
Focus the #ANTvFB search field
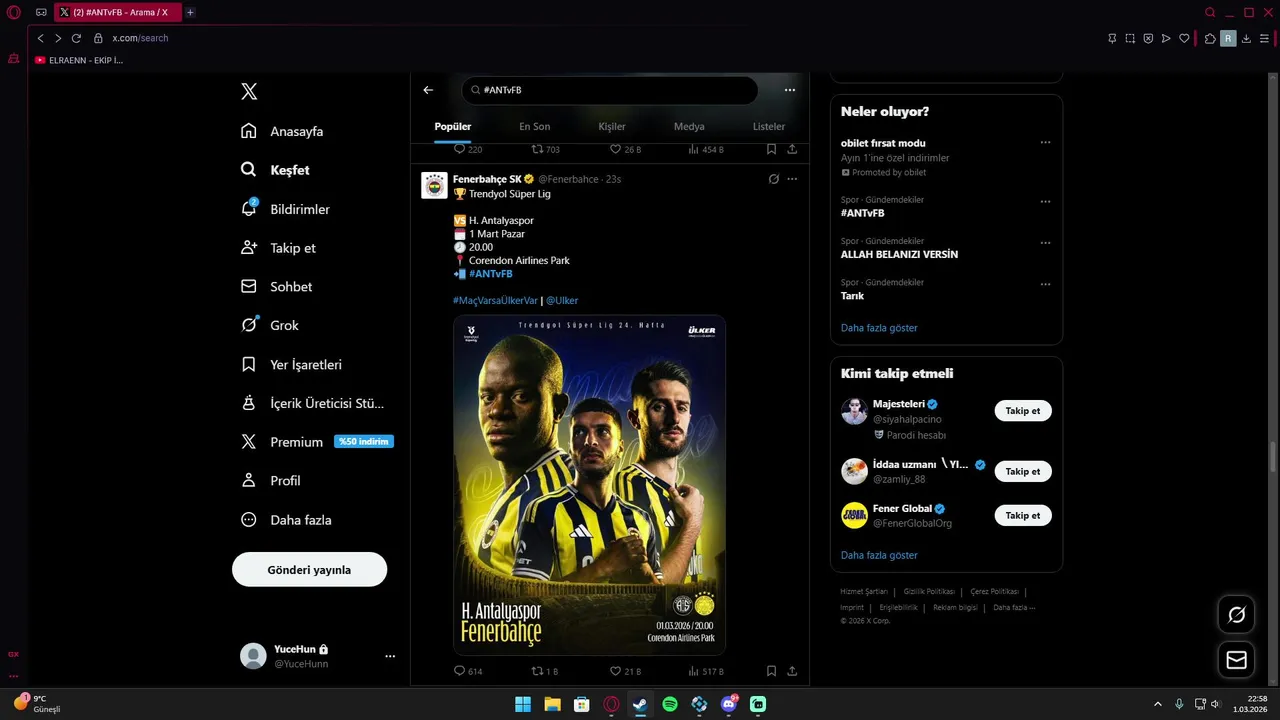coord(609,90)
